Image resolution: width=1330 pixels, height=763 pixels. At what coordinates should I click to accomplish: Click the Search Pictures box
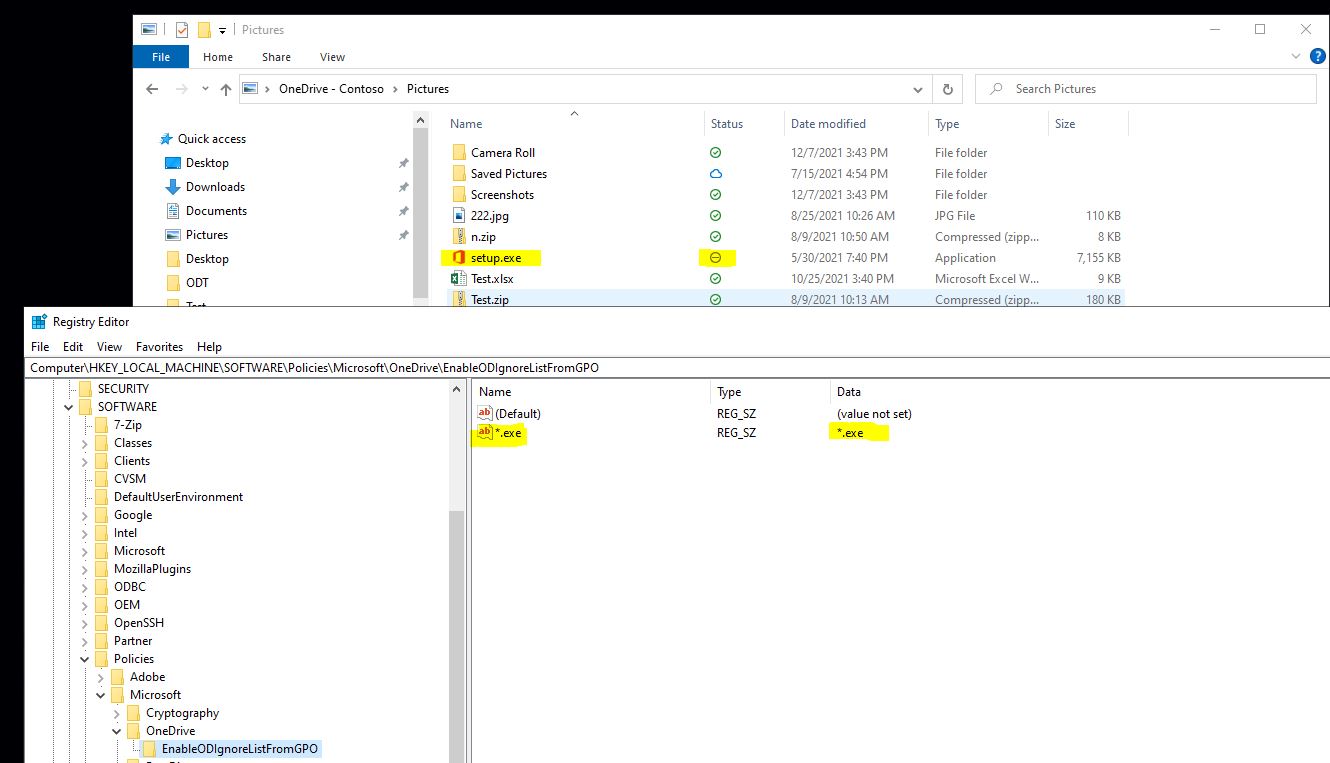(x=1146, y=89)
